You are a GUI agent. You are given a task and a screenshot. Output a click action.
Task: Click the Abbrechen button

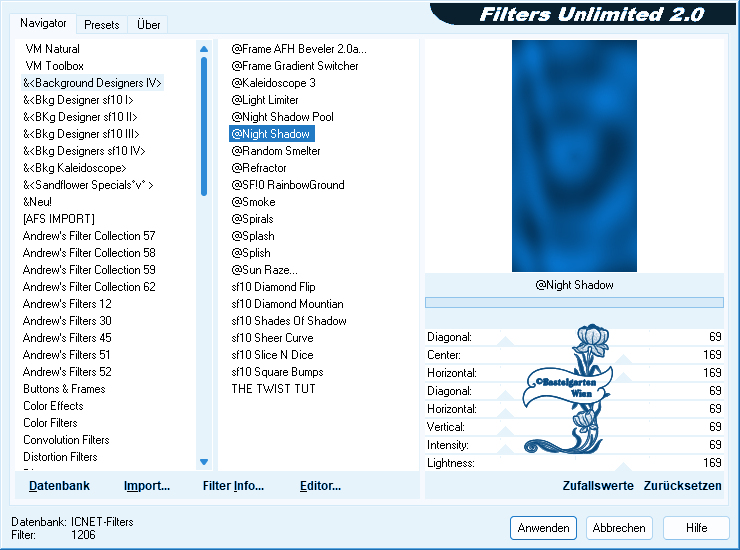click(619, 528)
